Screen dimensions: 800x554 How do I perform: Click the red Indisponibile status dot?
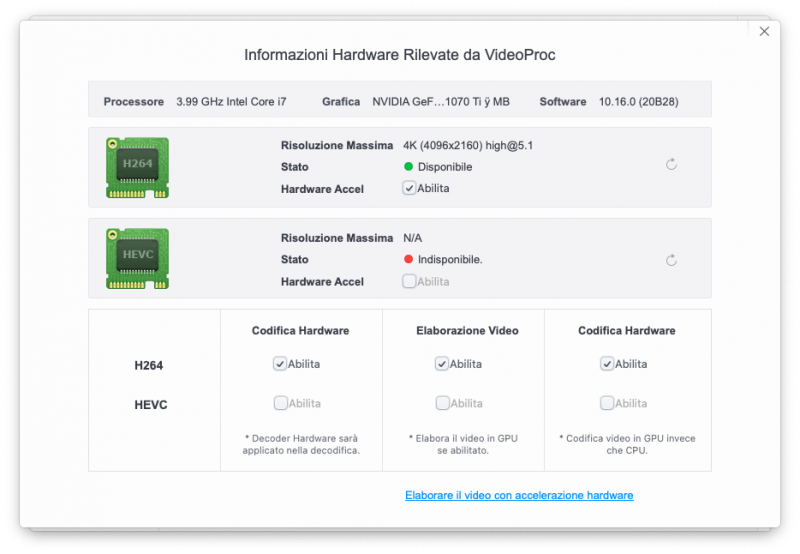tap(408, 259)
